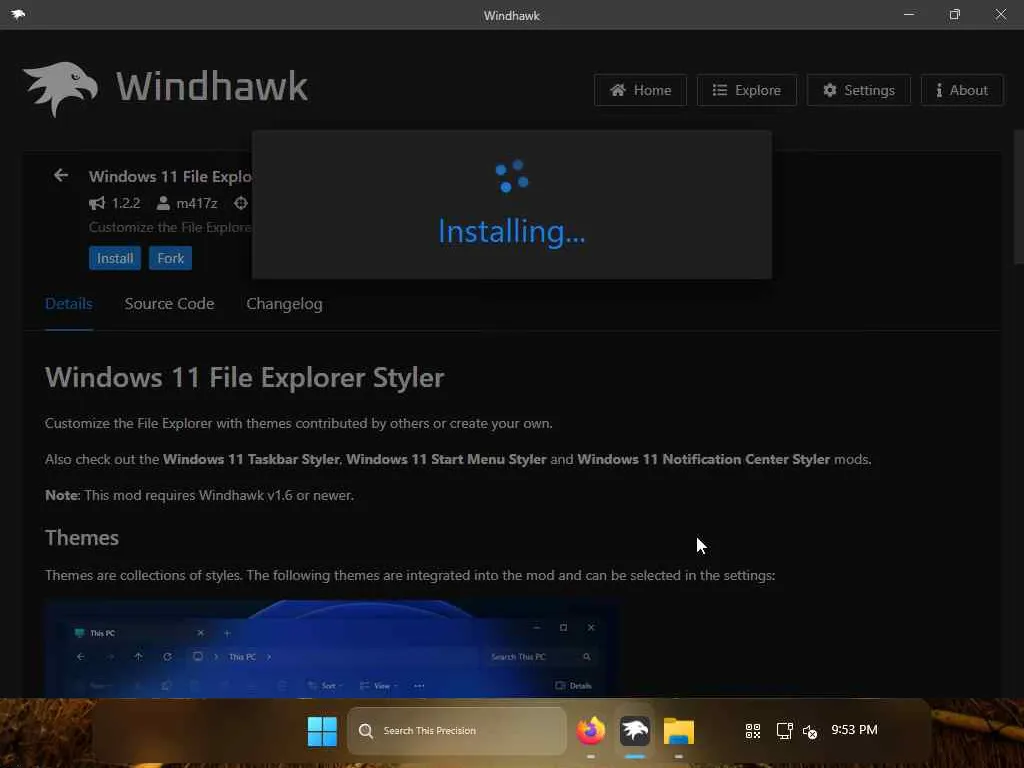
Task: Fork the mod
Action: click(170, 258)
